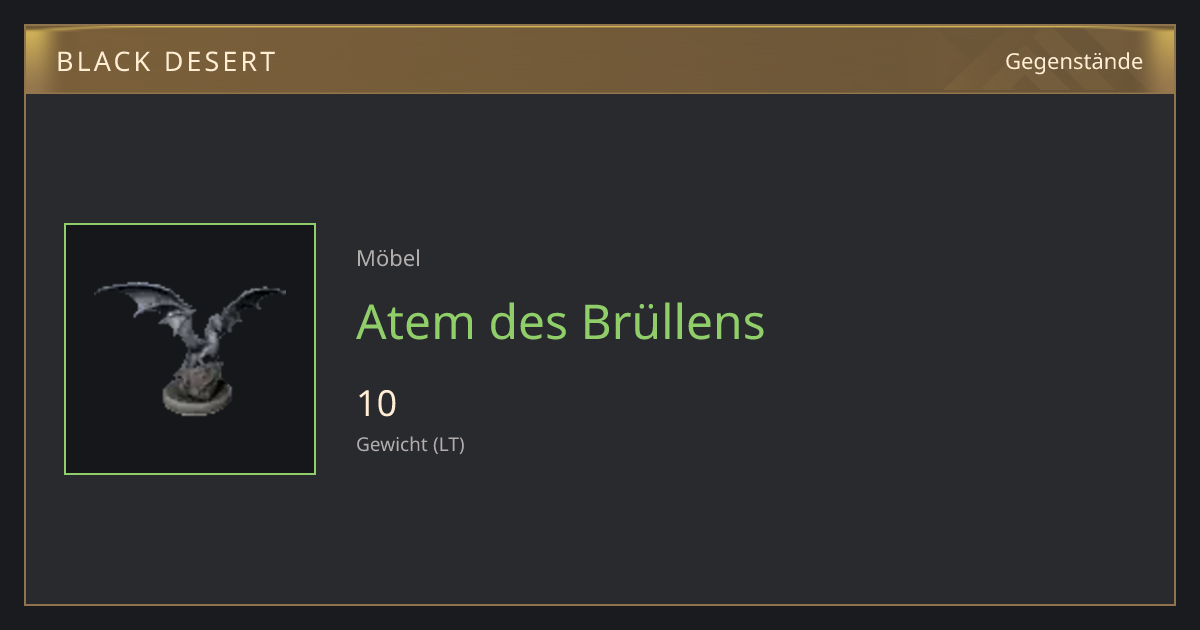Open the Atem des Brüllens item title
Image resolution: width=1200 pixels, height=630 pixels.
[x=560, y=322]
